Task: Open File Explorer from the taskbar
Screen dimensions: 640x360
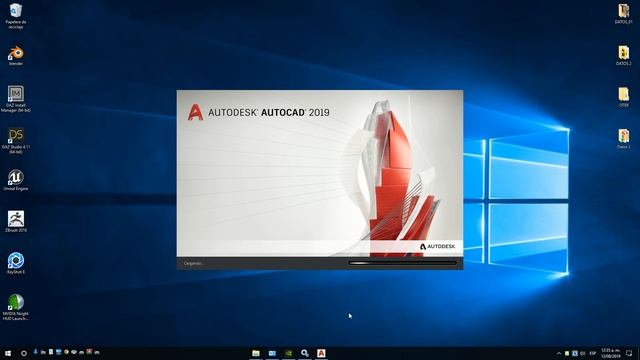Action: click(x=256, y=353)
